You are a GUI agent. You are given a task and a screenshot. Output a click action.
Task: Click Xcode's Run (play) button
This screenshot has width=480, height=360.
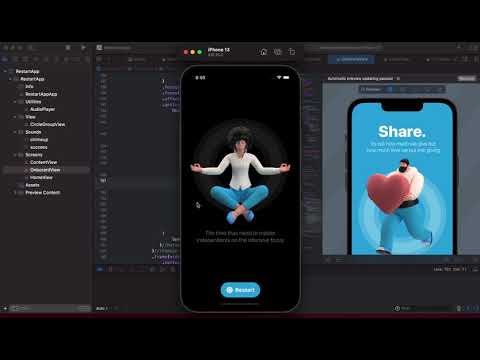tap(83, 48)
